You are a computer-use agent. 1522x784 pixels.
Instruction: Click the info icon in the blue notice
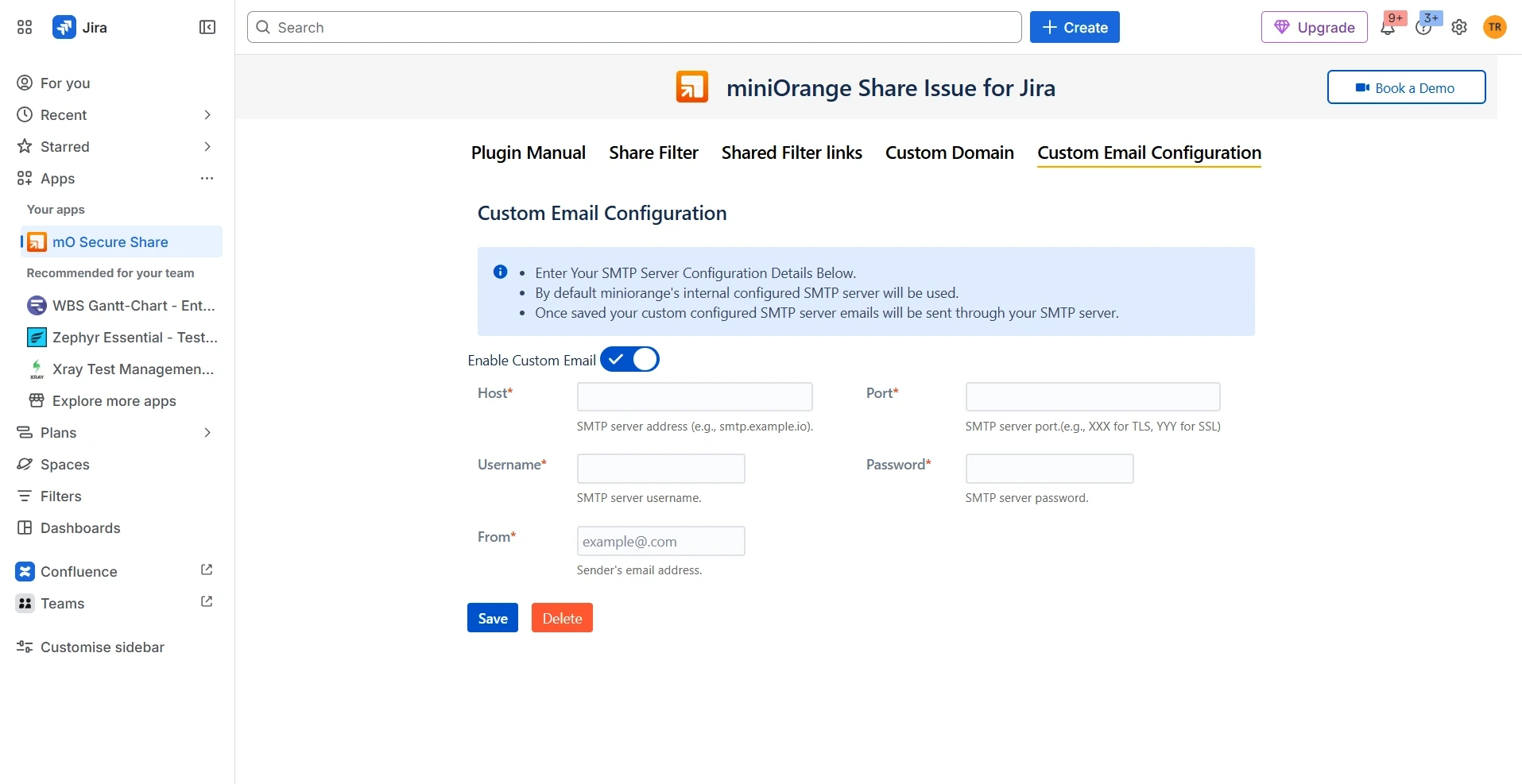click(x=501, y=272)
